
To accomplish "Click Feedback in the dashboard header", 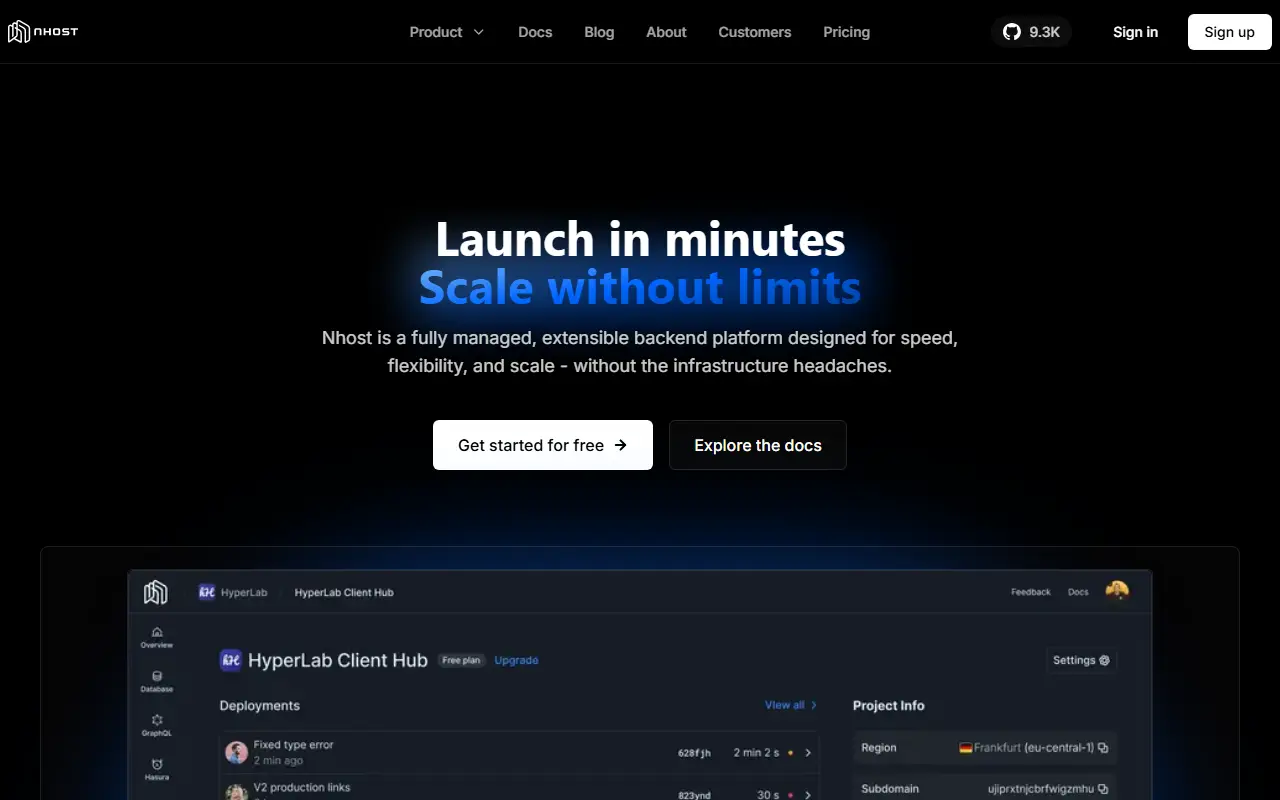I will click(1030, 592).
